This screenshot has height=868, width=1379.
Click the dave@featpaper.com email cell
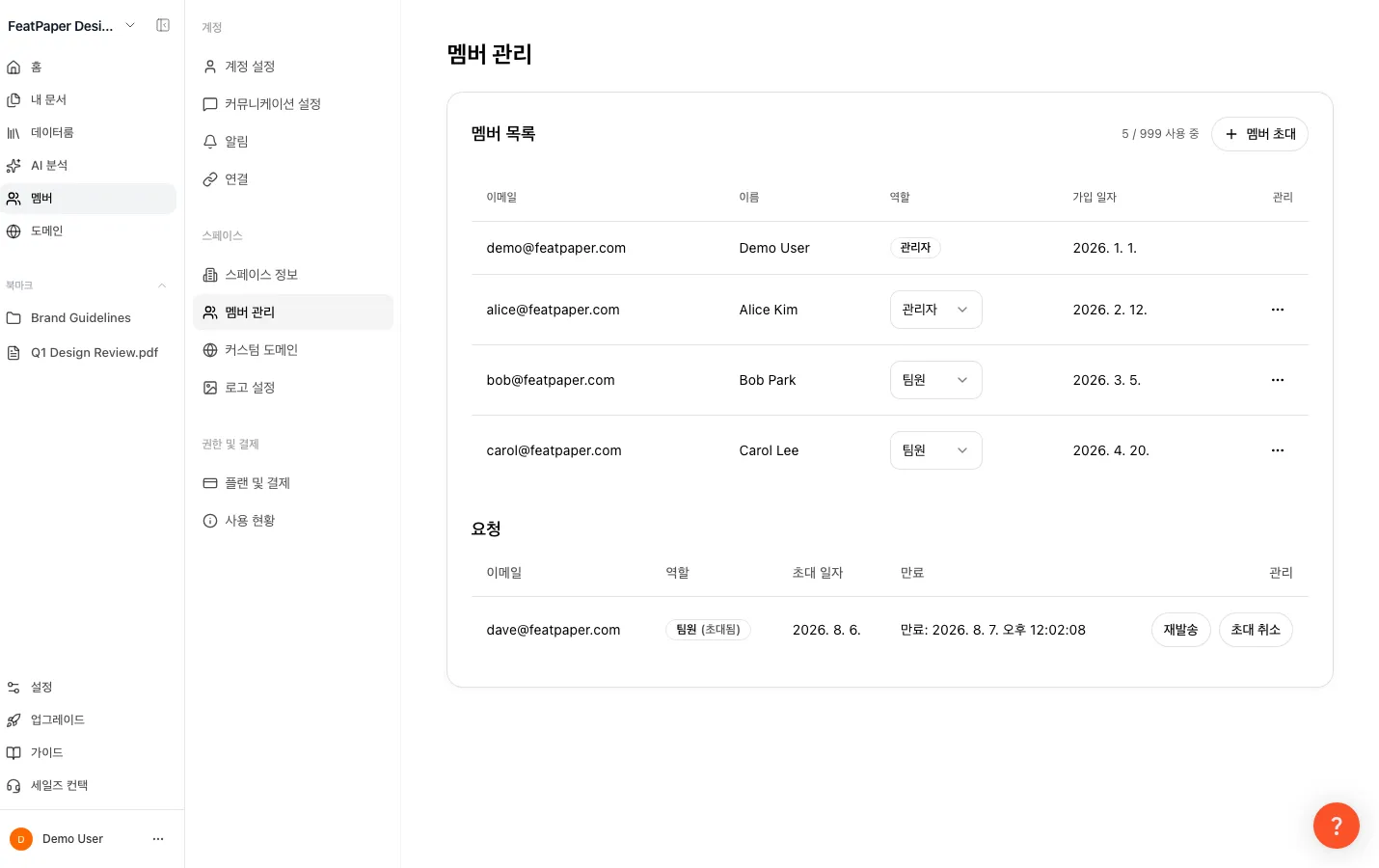pyautogui.click(x=554, y=630)
